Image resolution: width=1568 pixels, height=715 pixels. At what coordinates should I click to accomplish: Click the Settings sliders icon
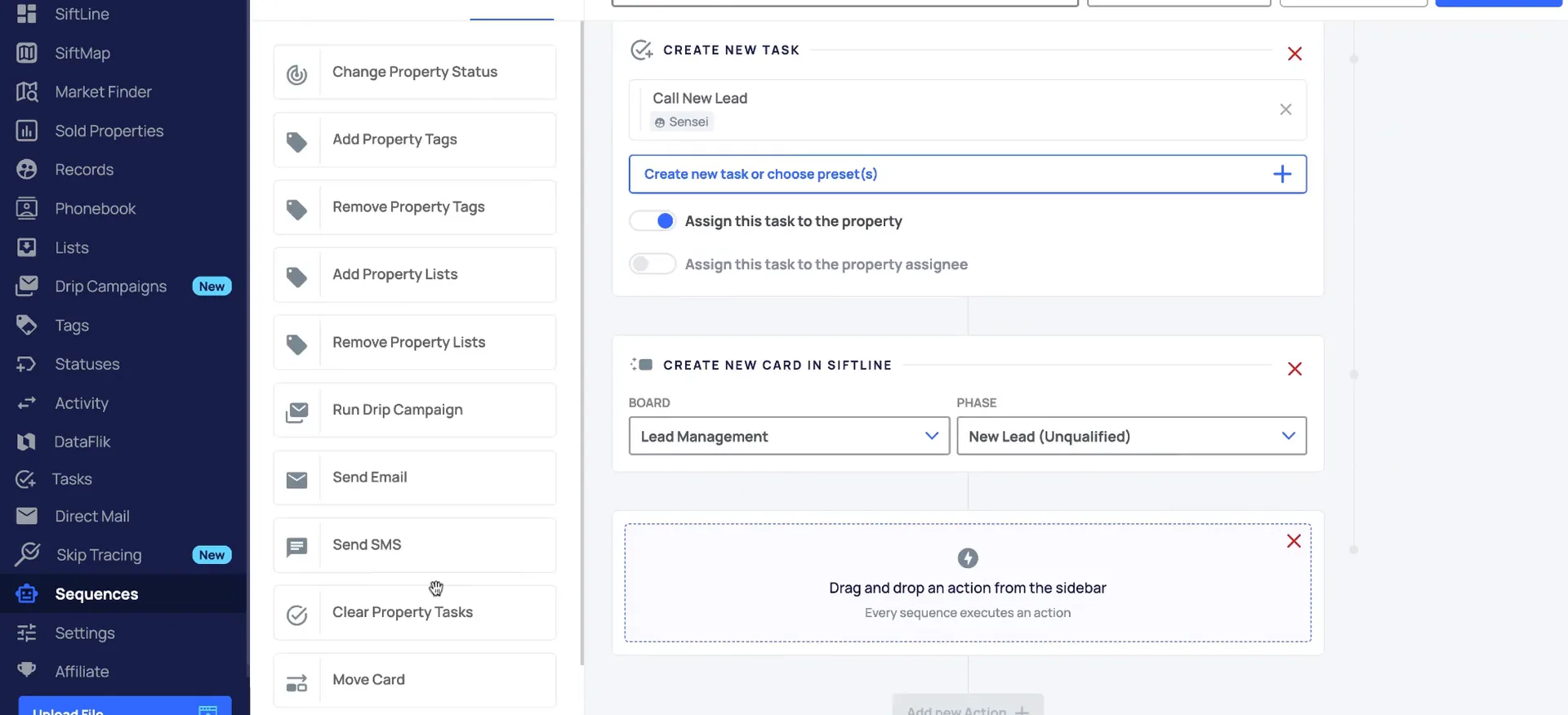point(27,633)
